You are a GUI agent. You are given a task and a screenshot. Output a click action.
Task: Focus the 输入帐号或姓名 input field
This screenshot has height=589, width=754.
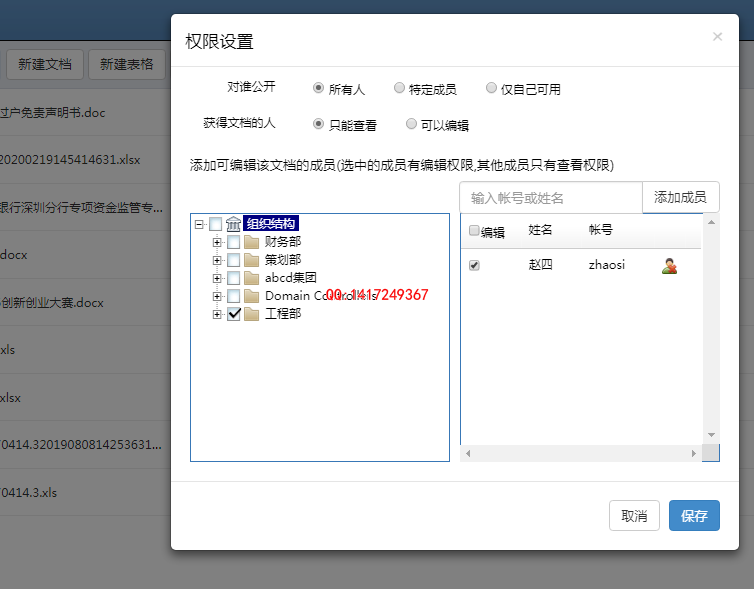click(551, 197)
